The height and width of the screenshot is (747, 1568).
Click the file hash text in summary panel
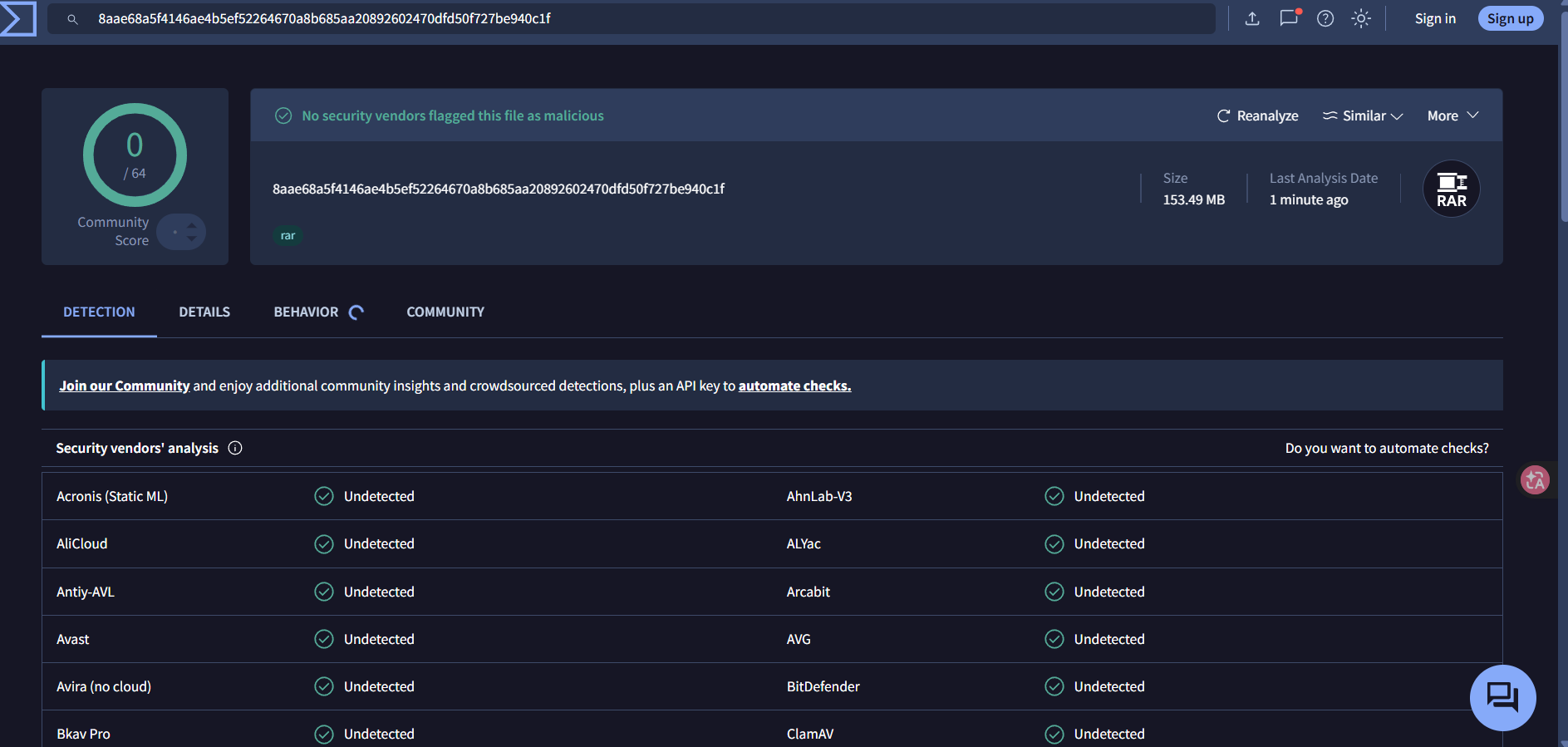(499, 189)
